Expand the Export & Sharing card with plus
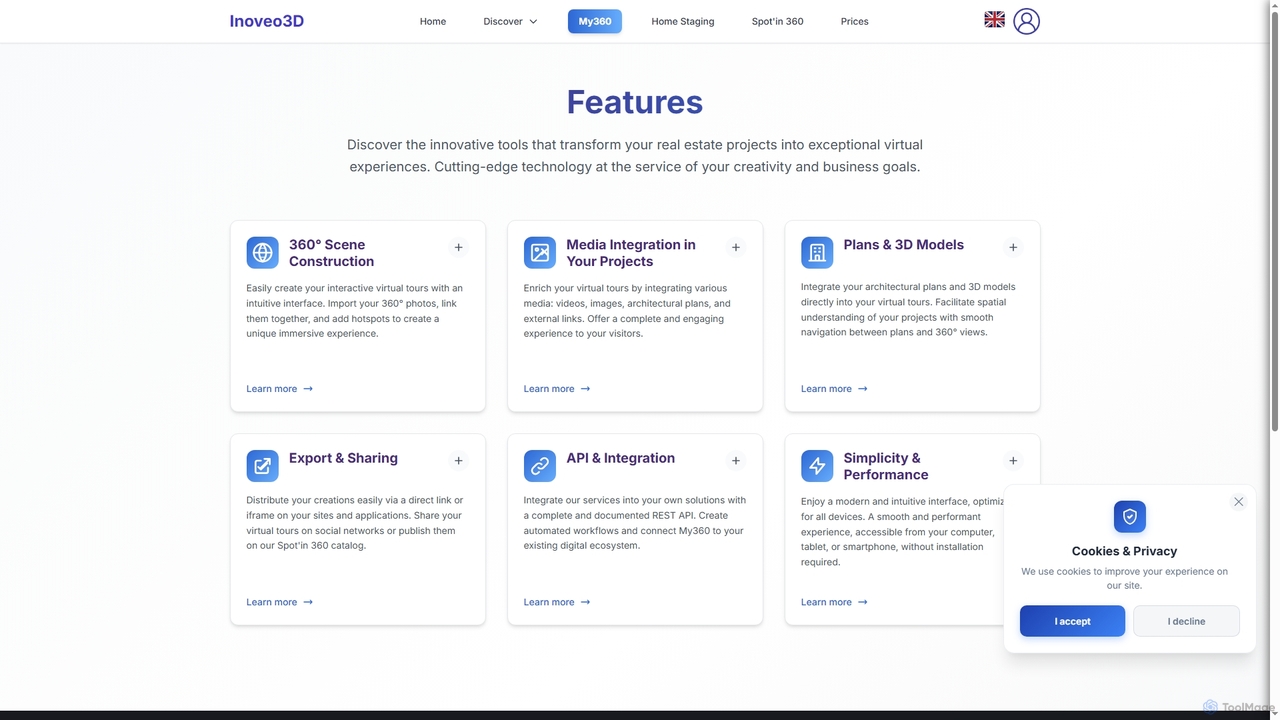This screenshot has width=1280, height=720. coord(458,461)
